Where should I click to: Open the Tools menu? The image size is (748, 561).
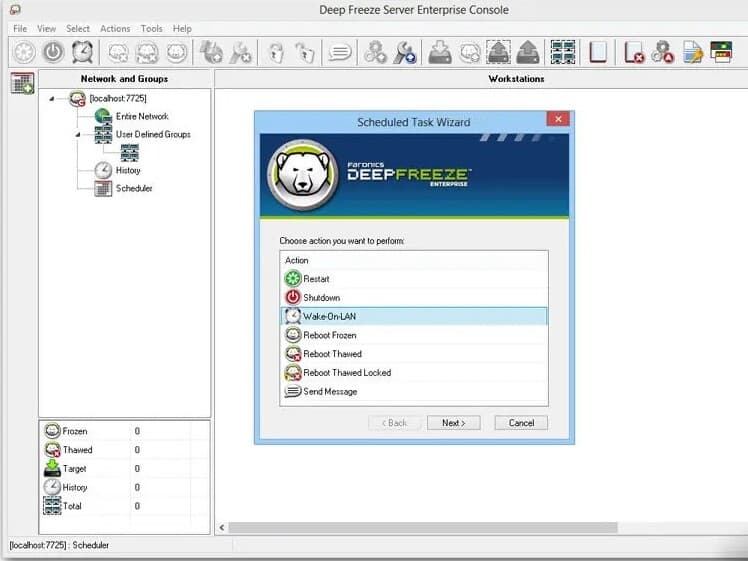[x=151, y=29]
